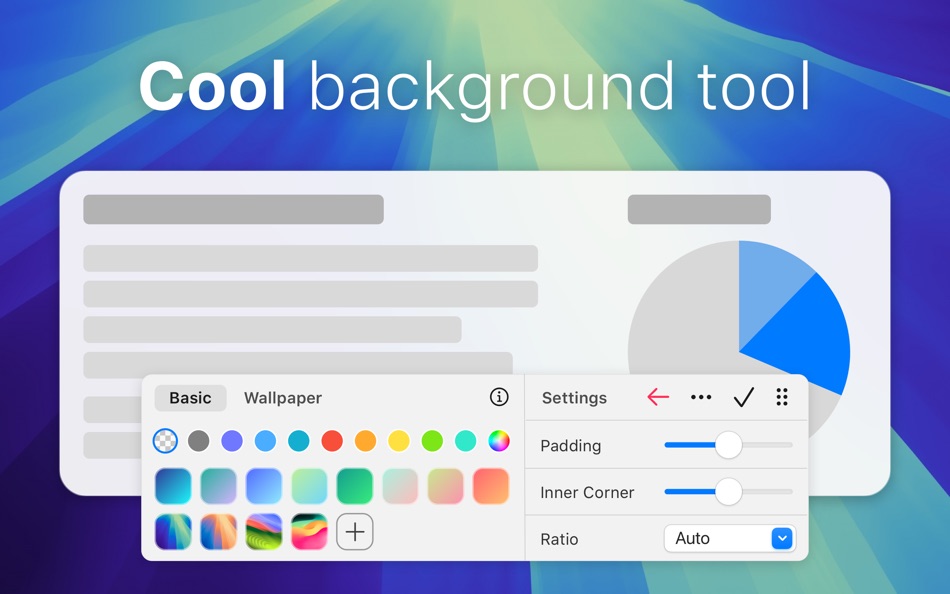This screenshot has height=594, width=950.
Task: Choose the orange solid color
Action: [x=365, y=441]
